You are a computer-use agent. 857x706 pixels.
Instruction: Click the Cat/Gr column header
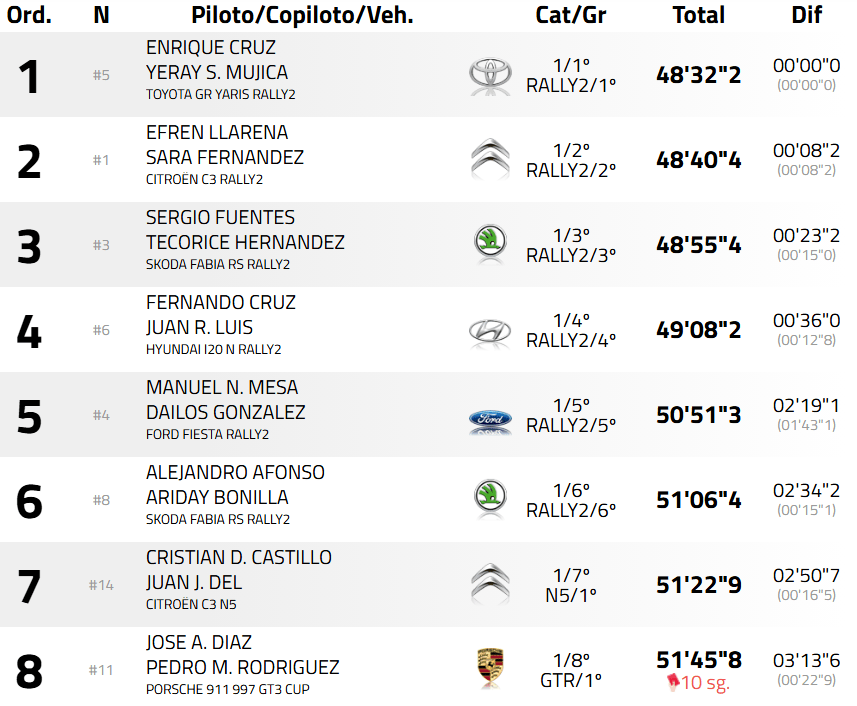571,15
